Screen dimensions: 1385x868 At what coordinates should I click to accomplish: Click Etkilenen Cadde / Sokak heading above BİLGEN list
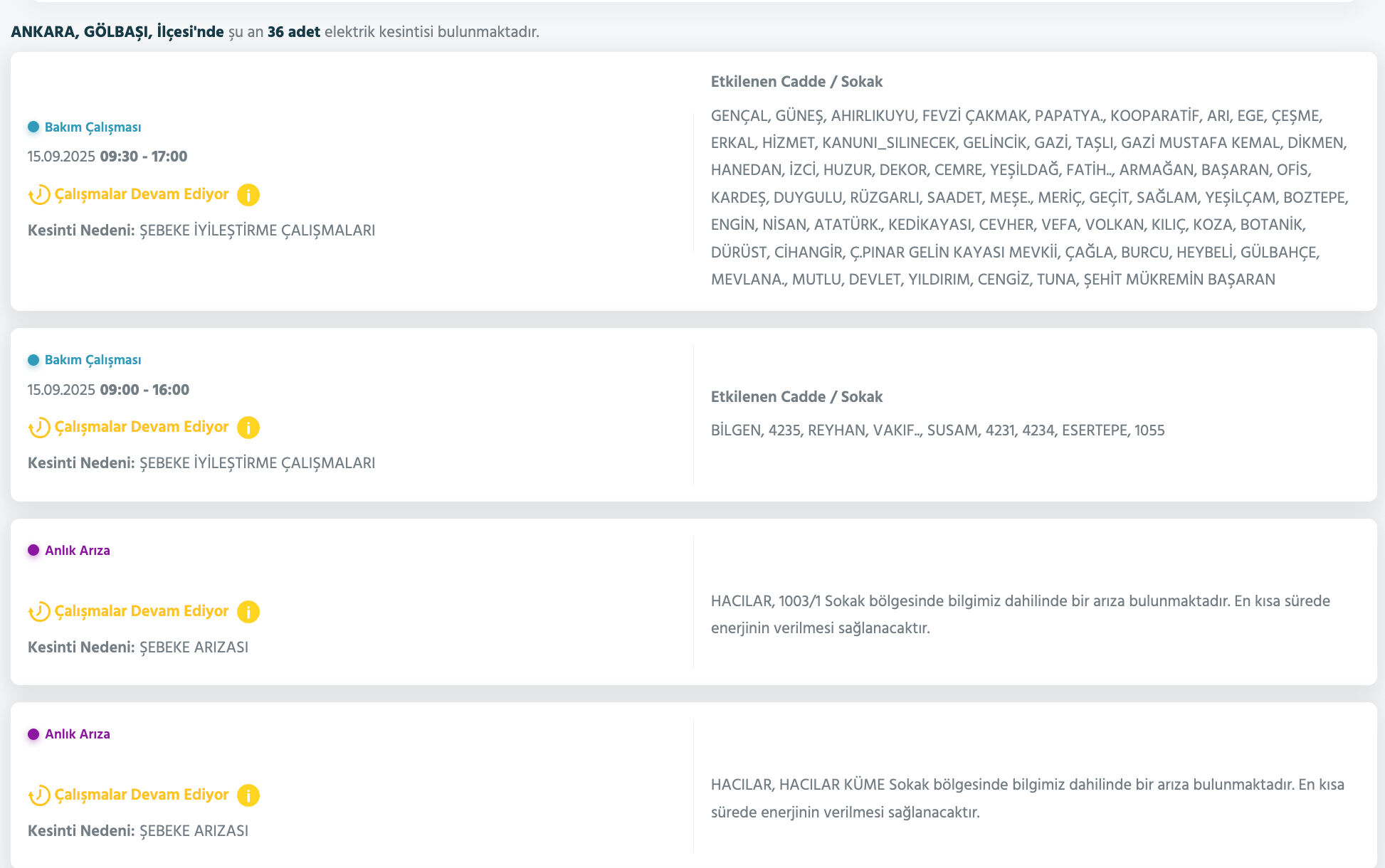(x=796, y=397)
